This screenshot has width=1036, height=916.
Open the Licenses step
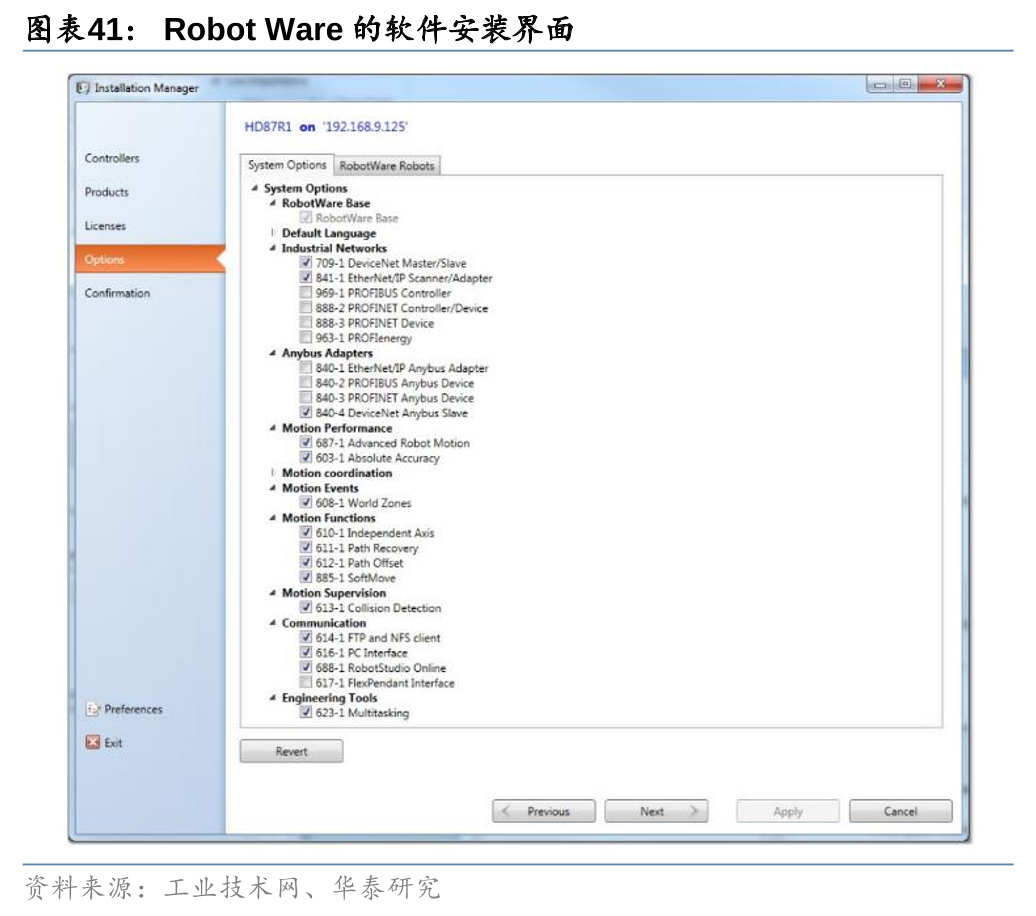click(105, 226)
